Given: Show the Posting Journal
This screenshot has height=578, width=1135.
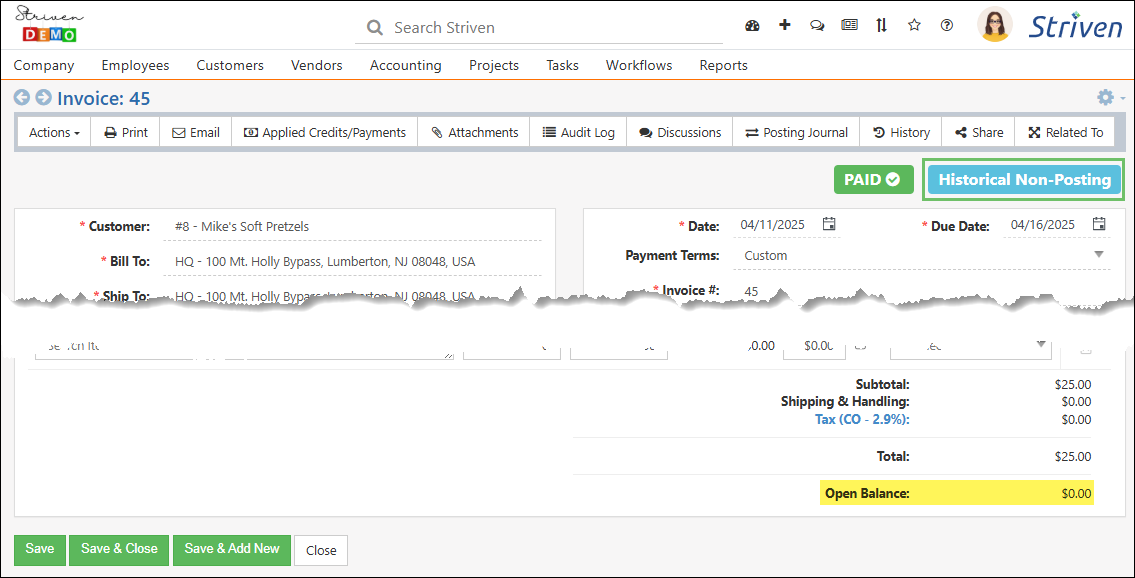Looking at the screenshot, I should click(796, 132).
